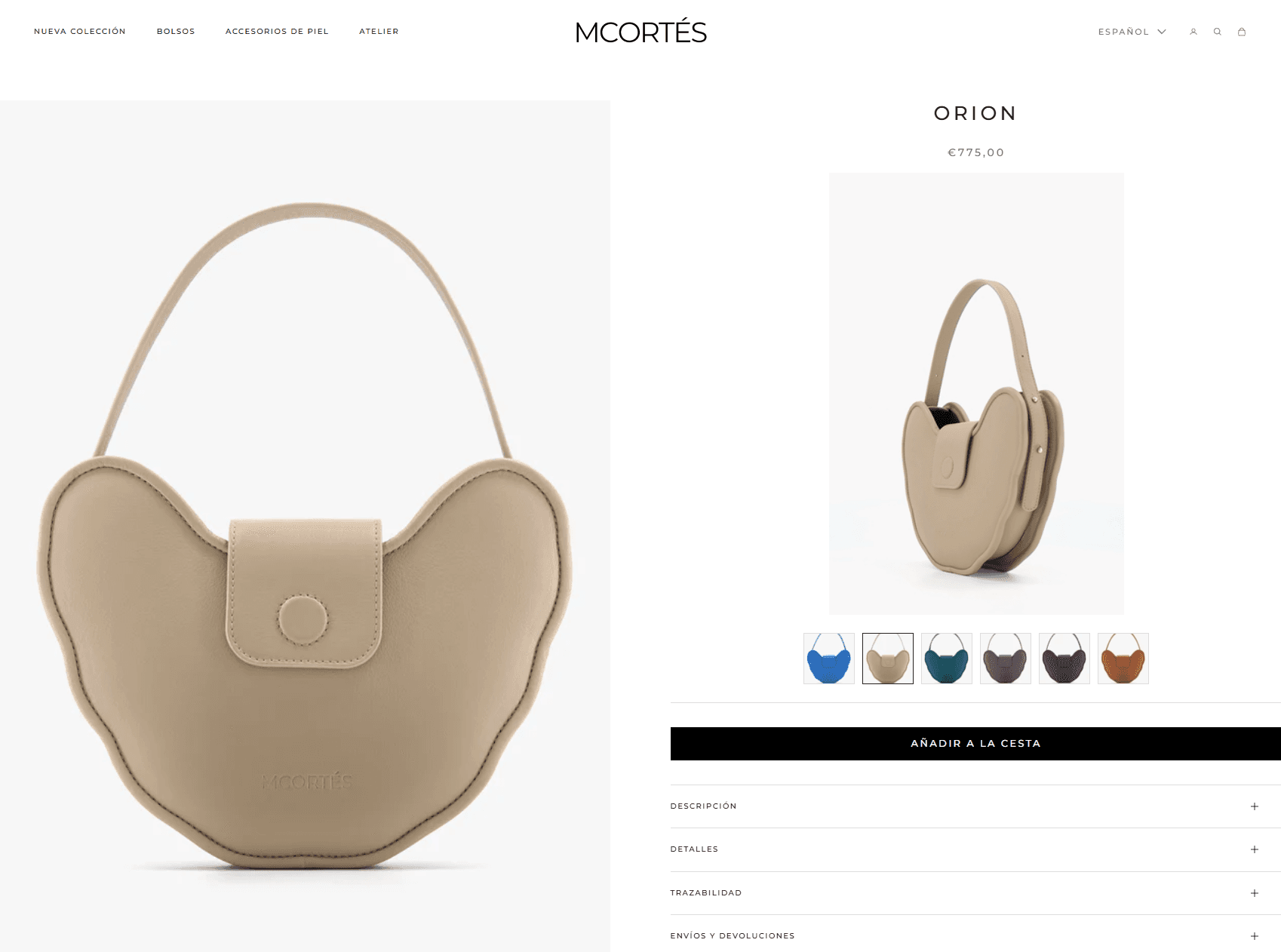The width and height of the screenshot is (1281, 952).
Task: Expand Descripción with its plus icon
Action: (1255, 806)
